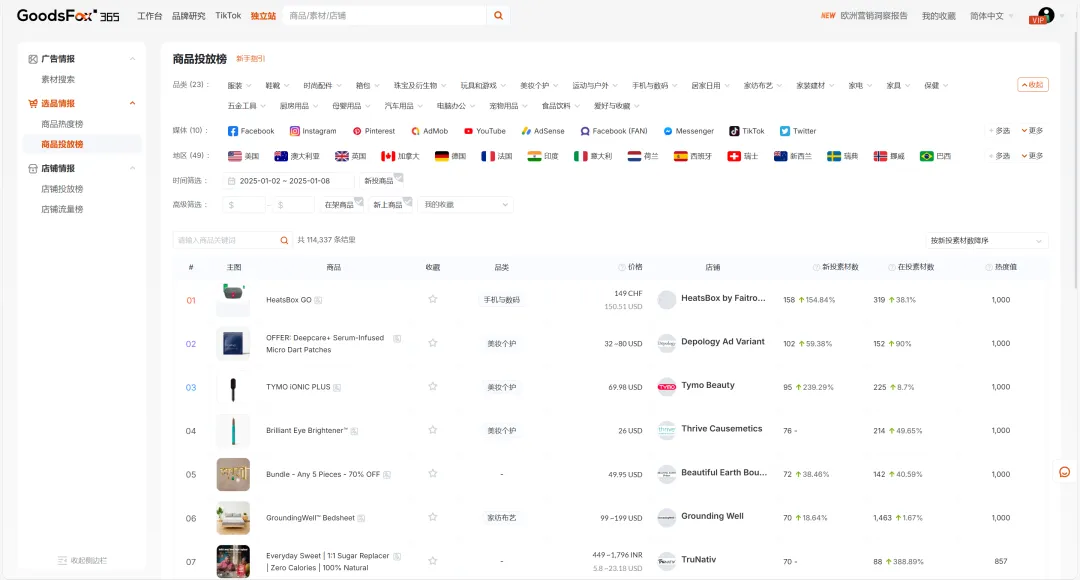Open the VIP user avatar menu

[1041, 16]
